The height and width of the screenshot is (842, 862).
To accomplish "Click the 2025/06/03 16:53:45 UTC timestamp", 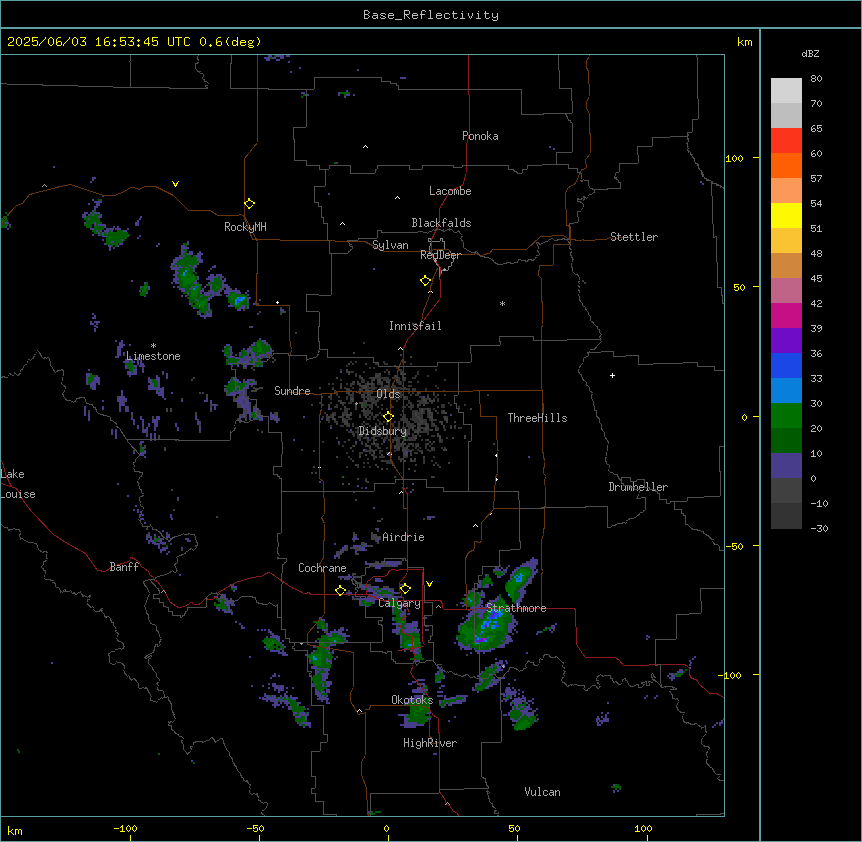I will 99,42.
